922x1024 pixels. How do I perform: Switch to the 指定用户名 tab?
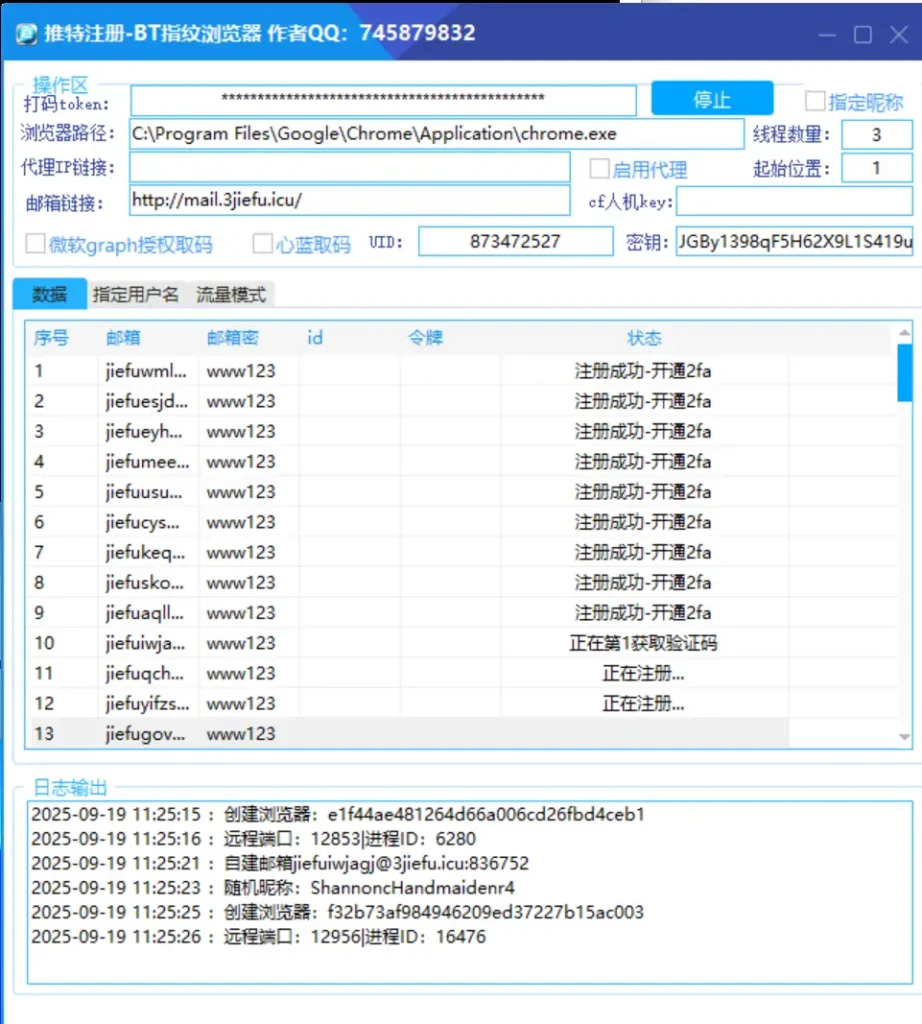[136, 295]
